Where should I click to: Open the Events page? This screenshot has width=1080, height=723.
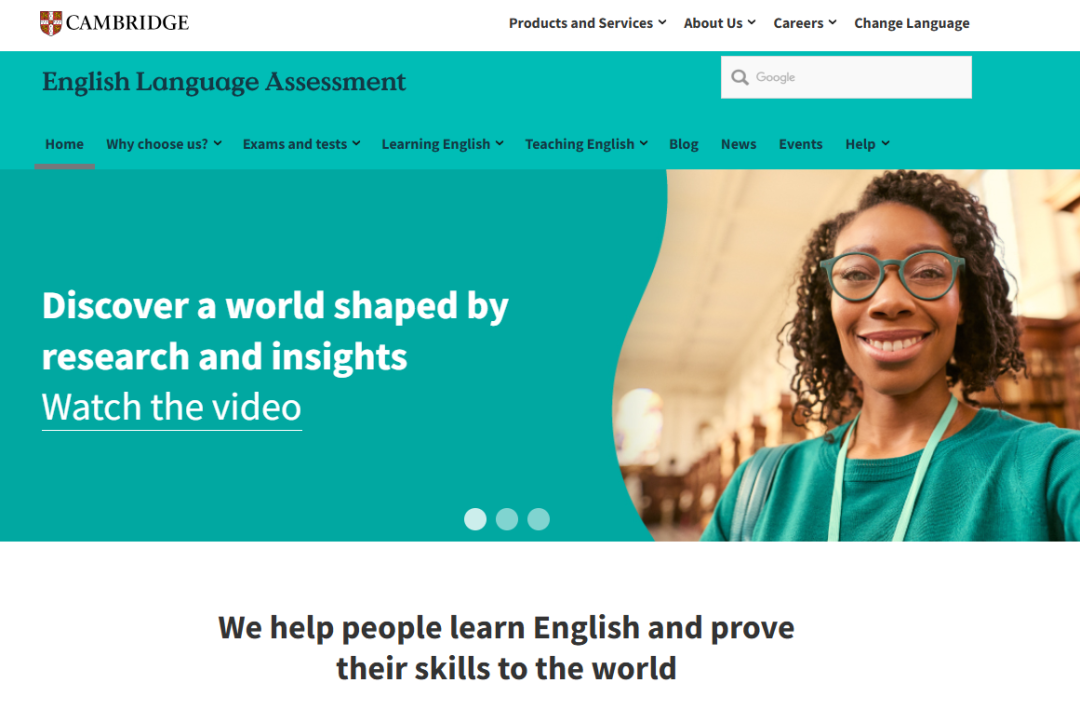[x=800, y=144]
